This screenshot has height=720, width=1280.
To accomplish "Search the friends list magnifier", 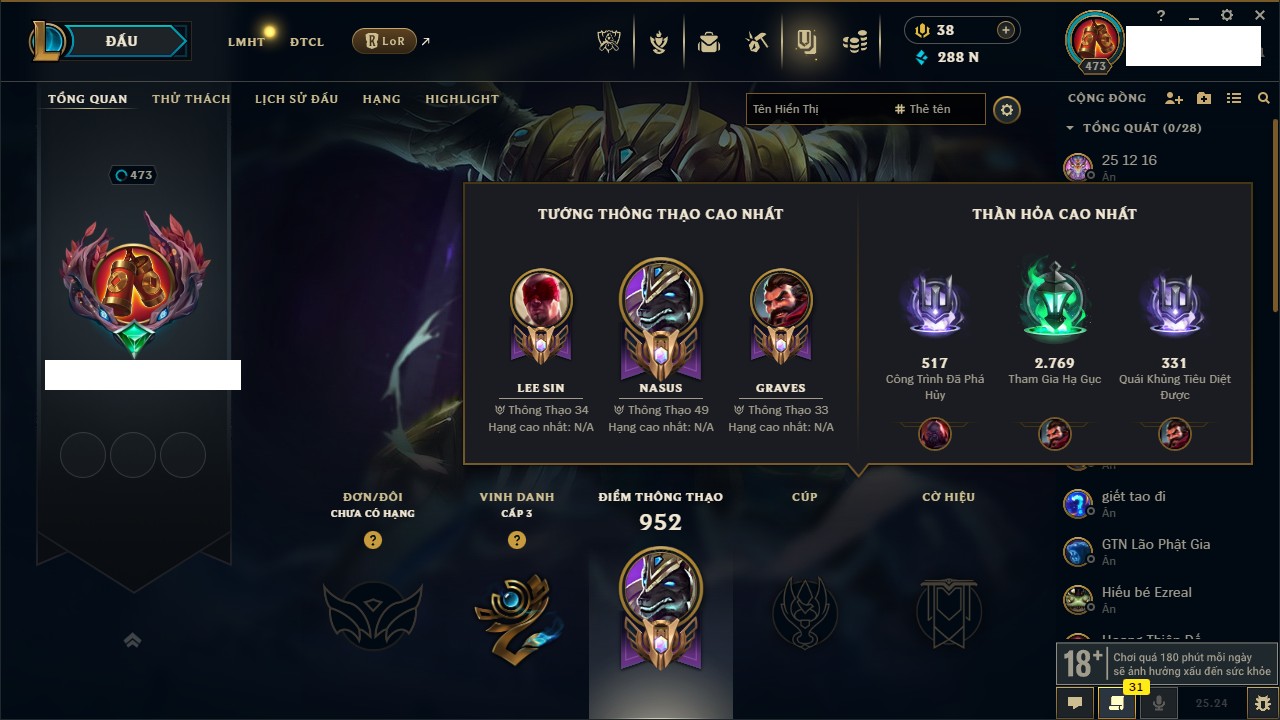I will pyautogui.click(x=1264, y=98).
